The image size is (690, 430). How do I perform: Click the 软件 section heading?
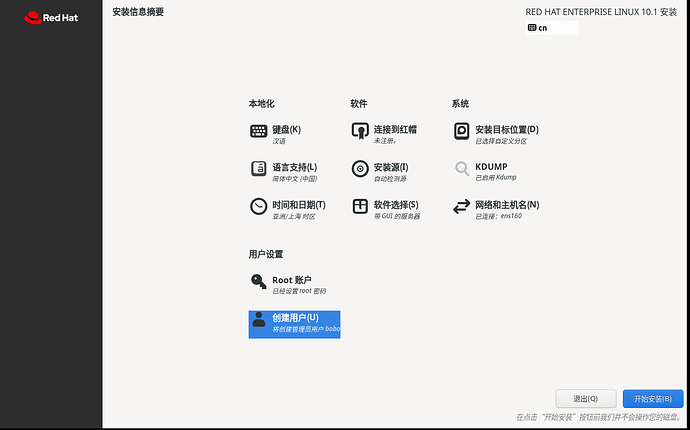pos(359,104)
